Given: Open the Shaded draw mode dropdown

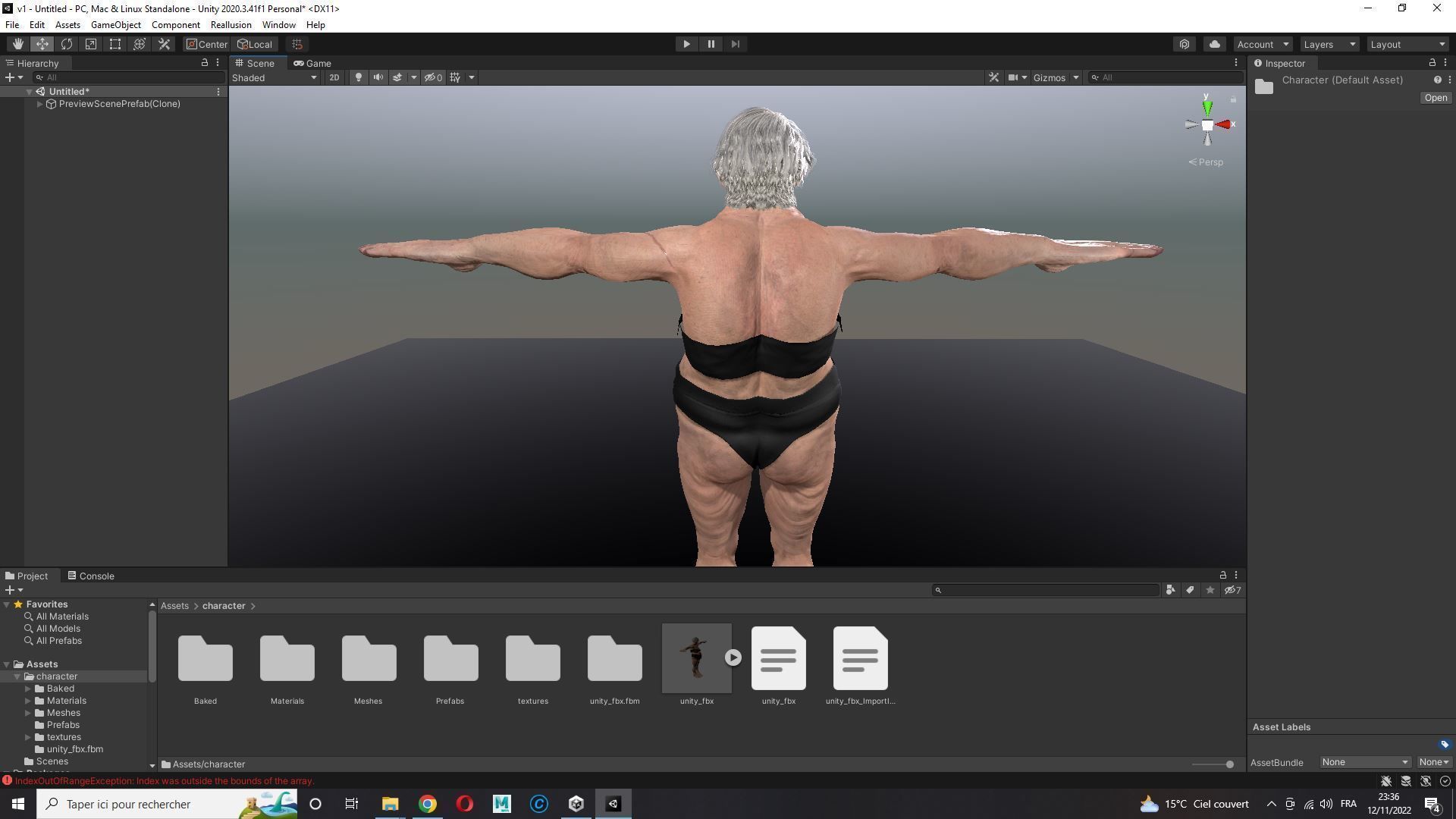Looking at the screenshot, I should [x=273, y=77].
